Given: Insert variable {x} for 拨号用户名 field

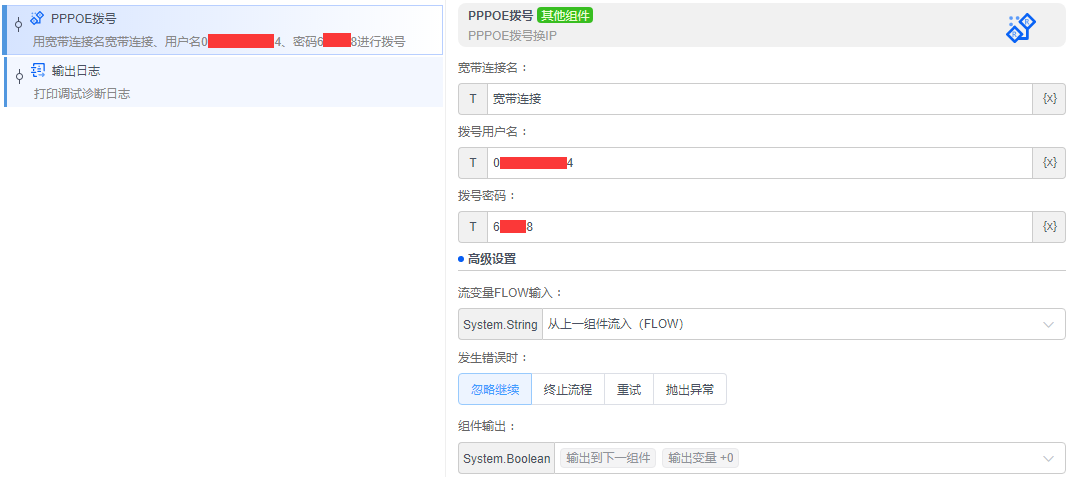Looking at the screenshot, I should pyautogui.click(x=1049, y=163).
